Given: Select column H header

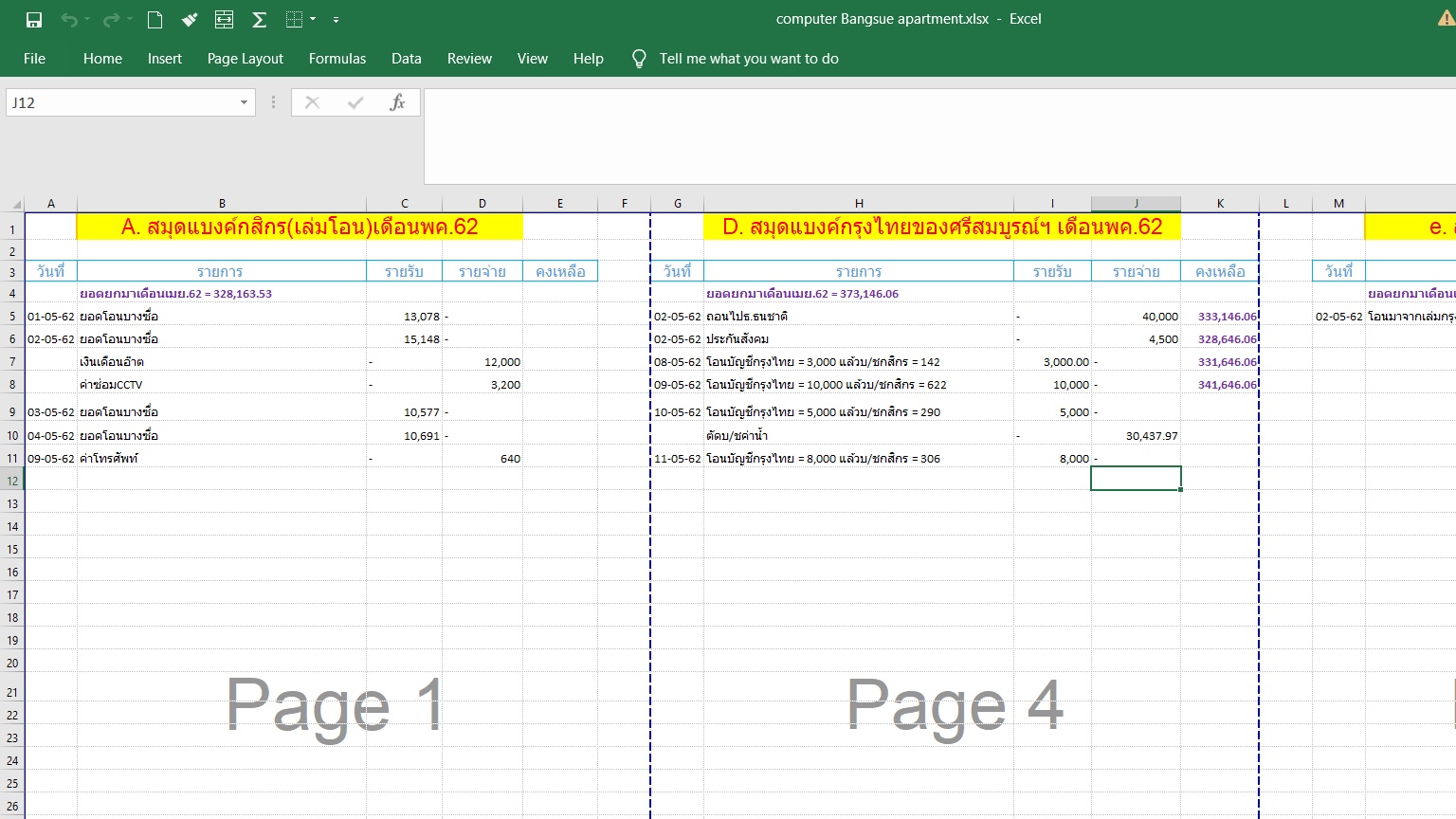Looking at the screenshot, I should [858, 204].
